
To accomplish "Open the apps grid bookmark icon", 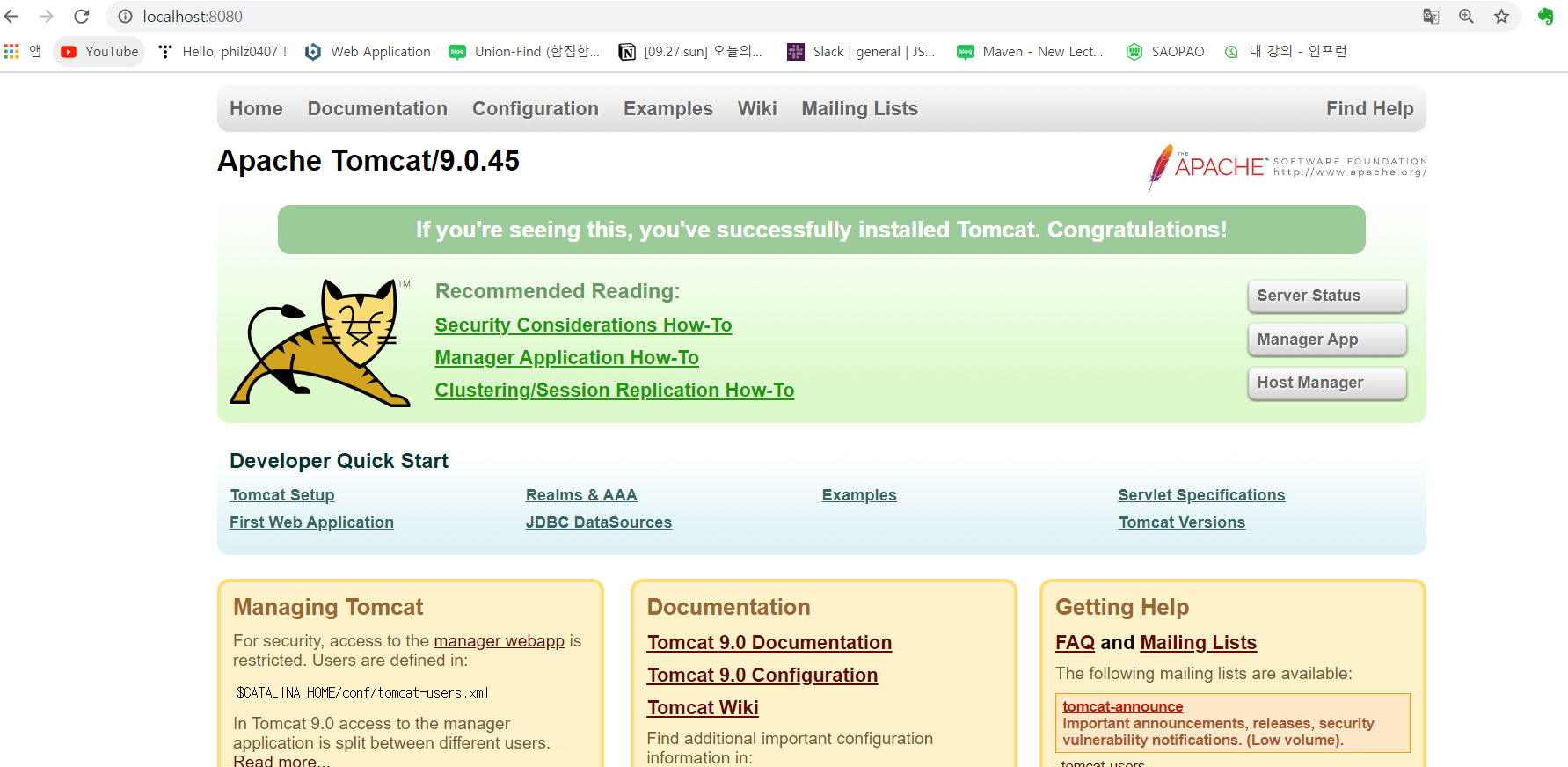I will pyautogui.click(x=11, y=52).
